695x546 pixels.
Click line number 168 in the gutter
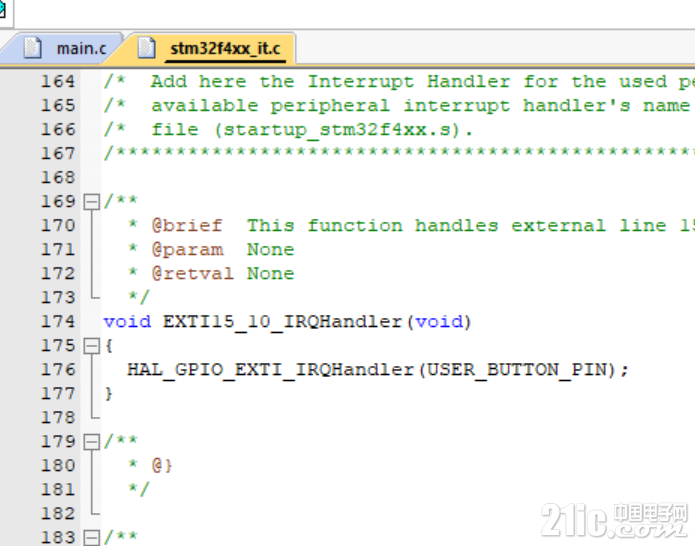[x=58, y=178]
